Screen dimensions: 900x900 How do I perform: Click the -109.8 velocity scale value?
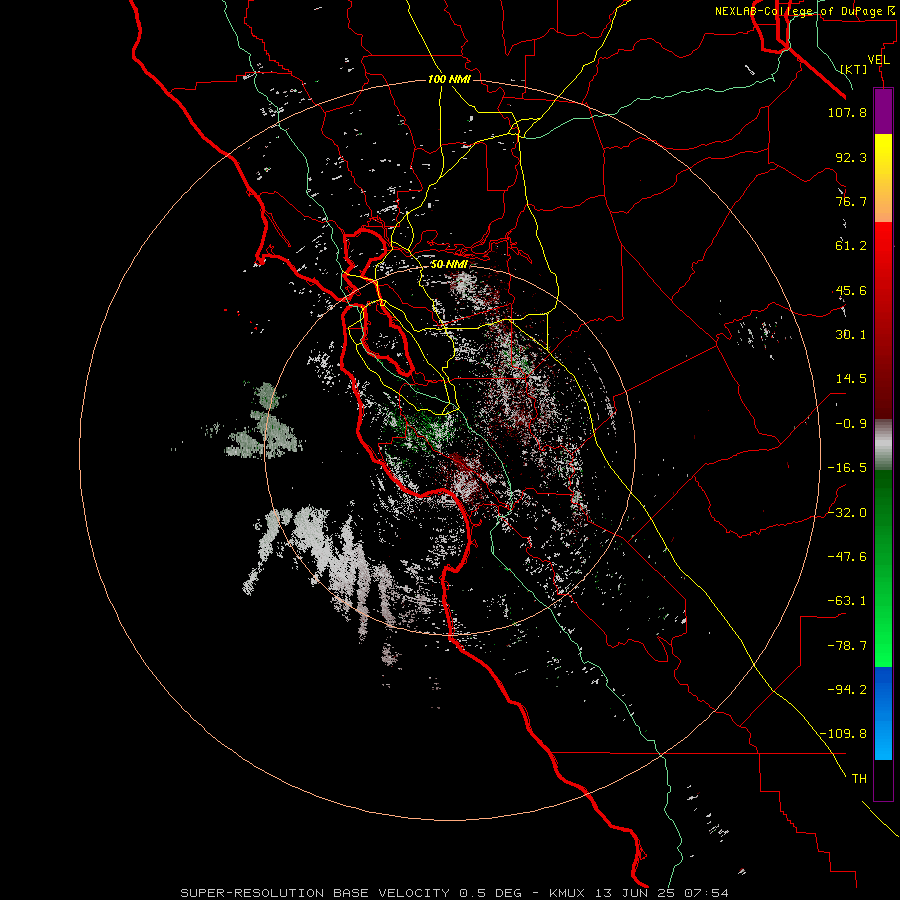pyautogui.click(x=843, y=734)
